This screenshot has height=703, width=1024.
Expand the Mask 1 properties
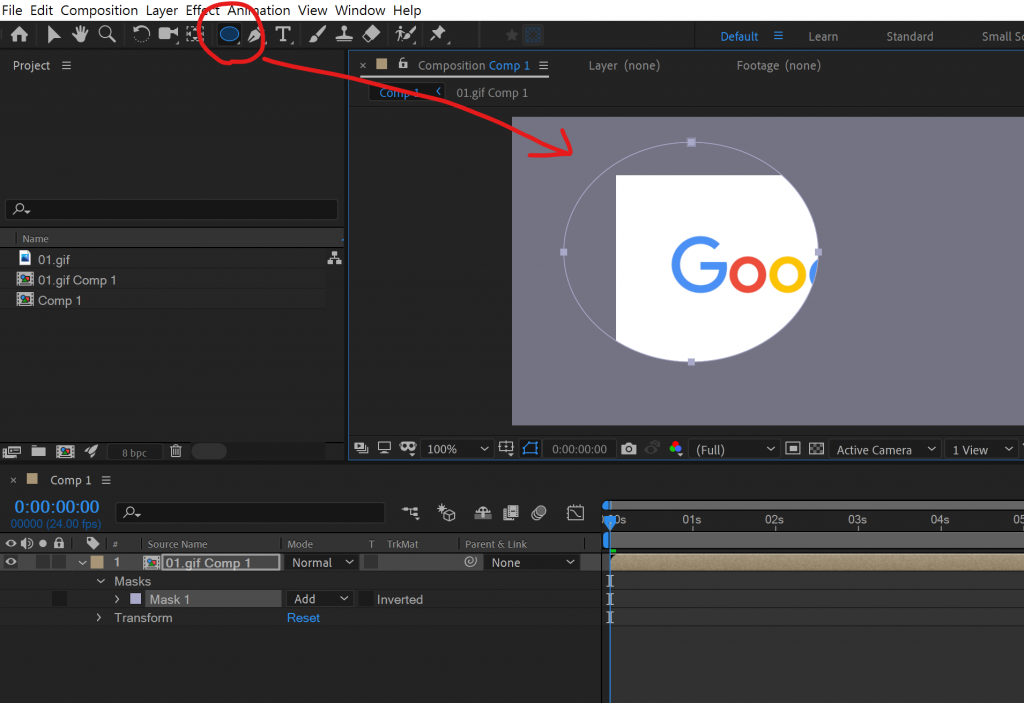[x=117, y=599]
